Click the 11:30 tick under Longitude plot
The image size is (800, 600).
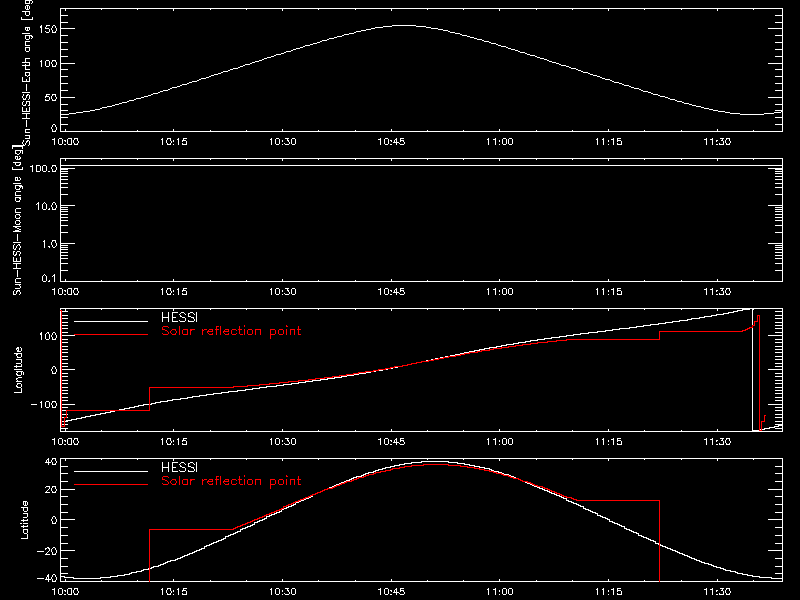[717, 442]
